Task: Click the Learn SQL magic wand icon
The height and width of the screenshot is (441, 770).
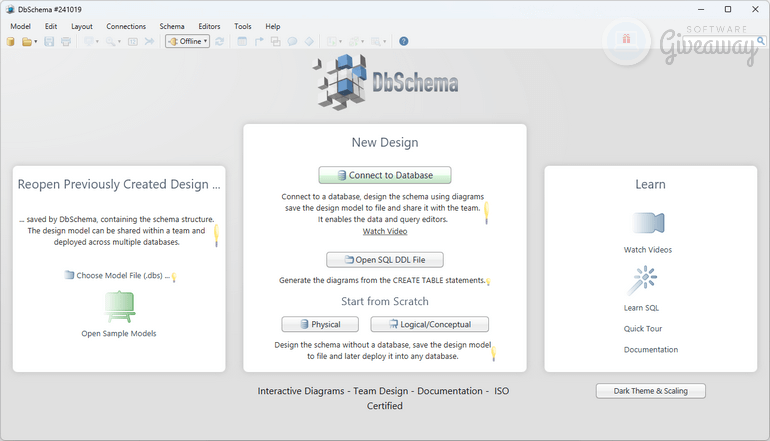Action: point(641,280)
